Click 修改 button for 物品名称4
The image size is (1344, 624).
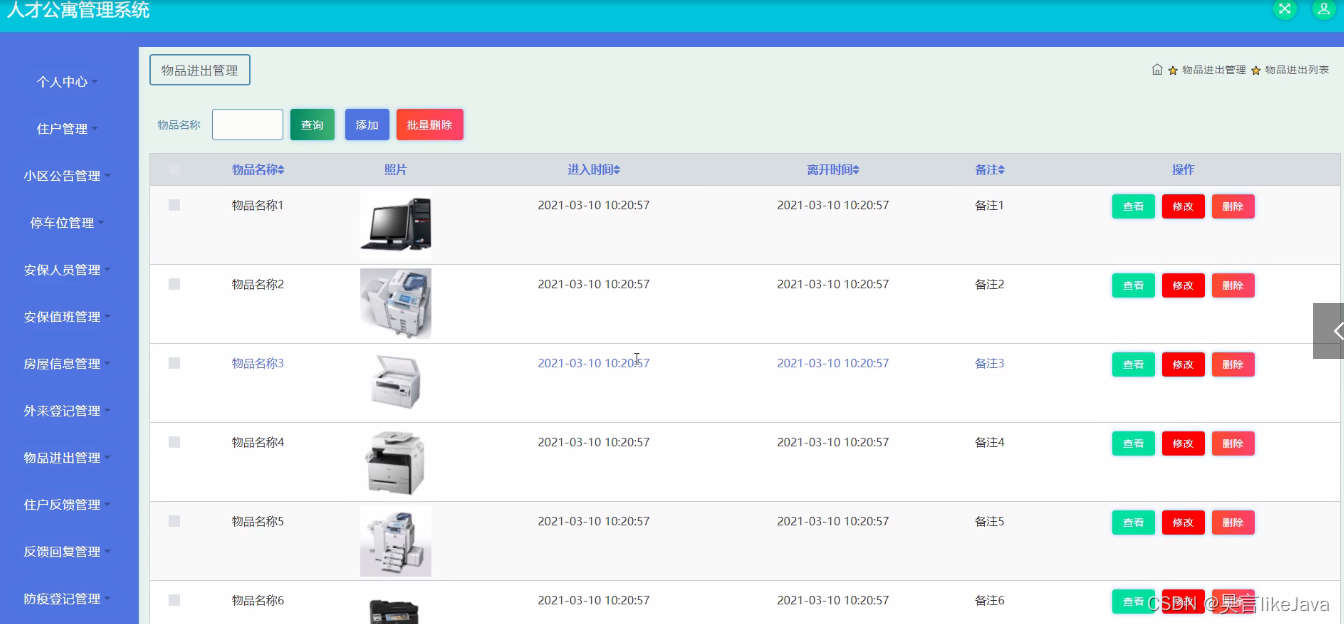point(1183,443)
